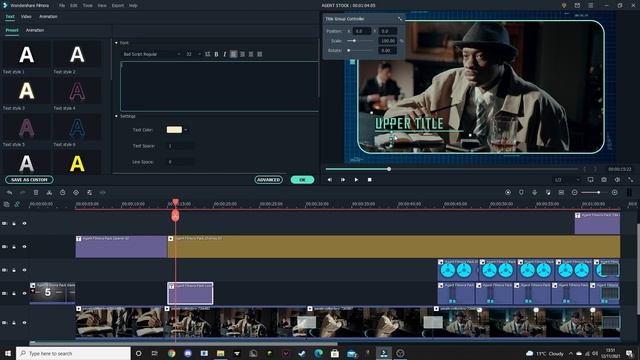The image size is (640, 360).
Task: Select the Preset sub-tab
Action: pyautogui.click(x=12, y=30)
